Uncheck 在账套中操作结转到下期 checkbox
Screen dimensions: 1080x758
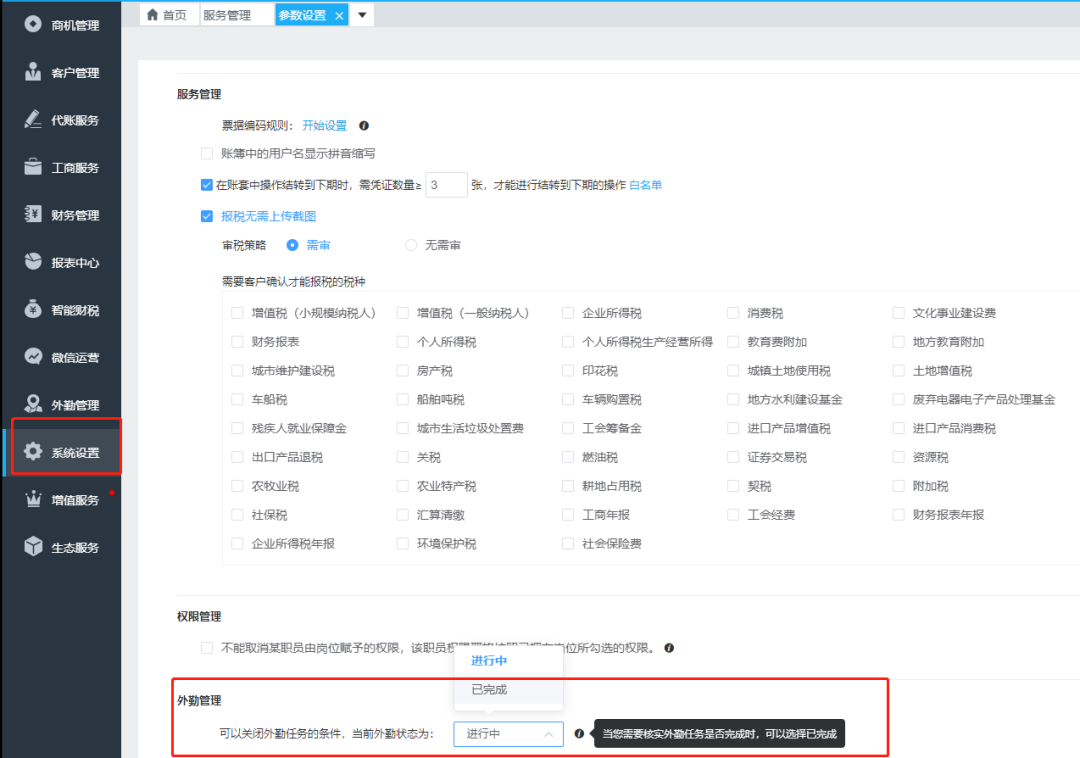click(207, 185)
